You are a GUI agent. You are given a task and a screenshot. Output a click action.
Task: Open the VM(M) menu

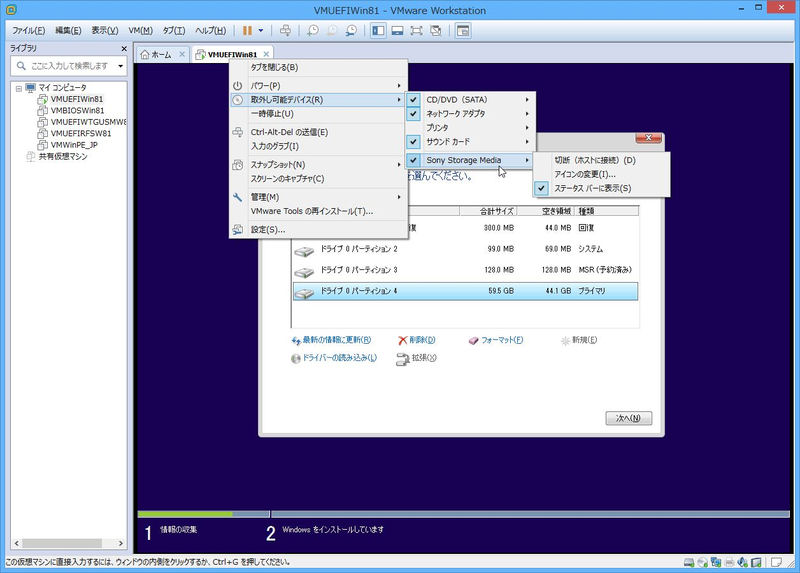[x=140, y=31]
